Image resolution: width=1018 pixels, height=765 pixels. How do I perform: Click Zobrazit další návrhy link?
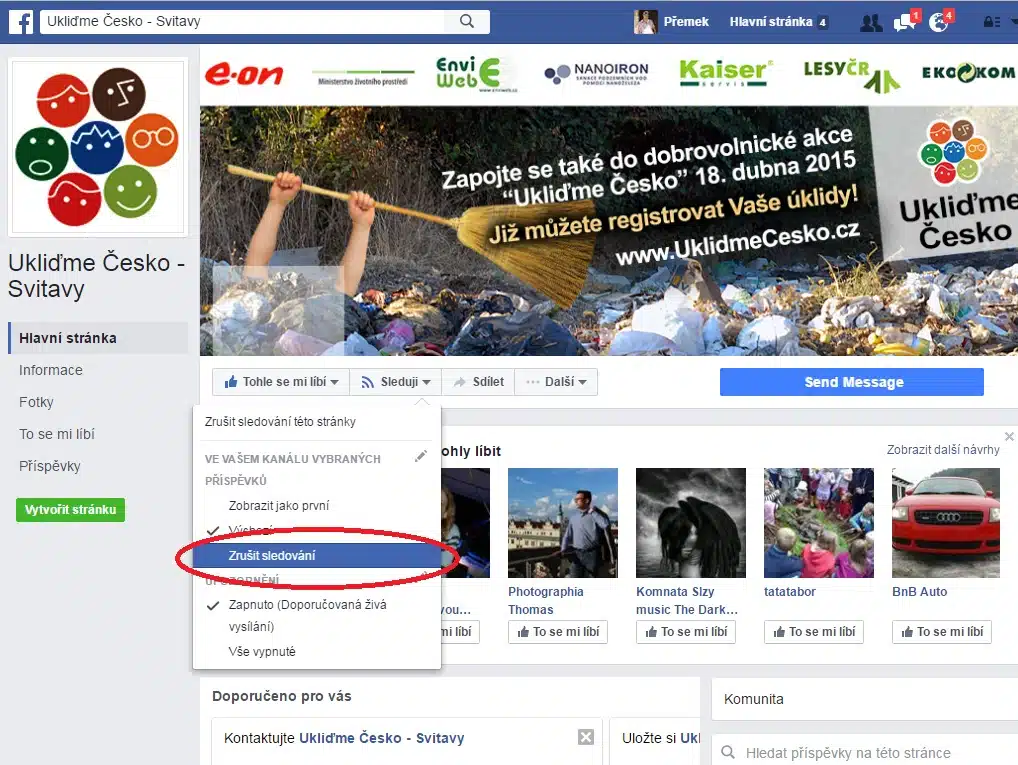click(x=943, y=449)
